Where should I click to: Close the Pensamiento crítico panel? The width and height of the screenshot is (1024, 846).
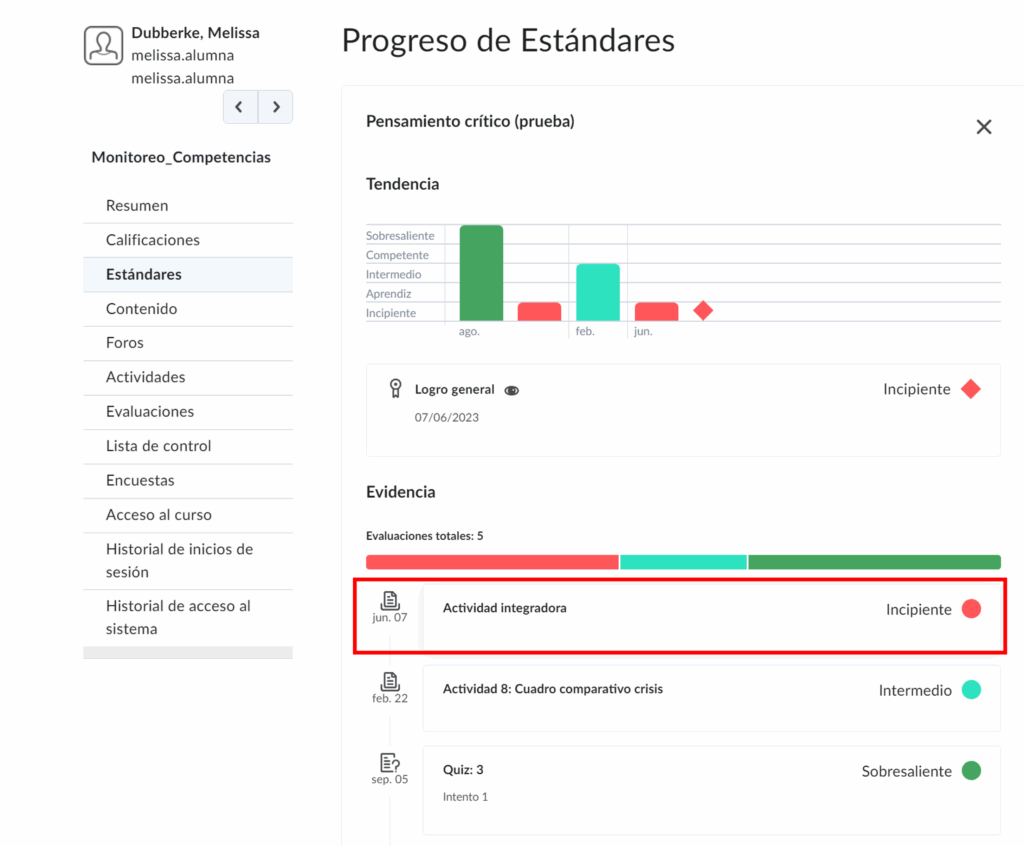pos(984,127)
